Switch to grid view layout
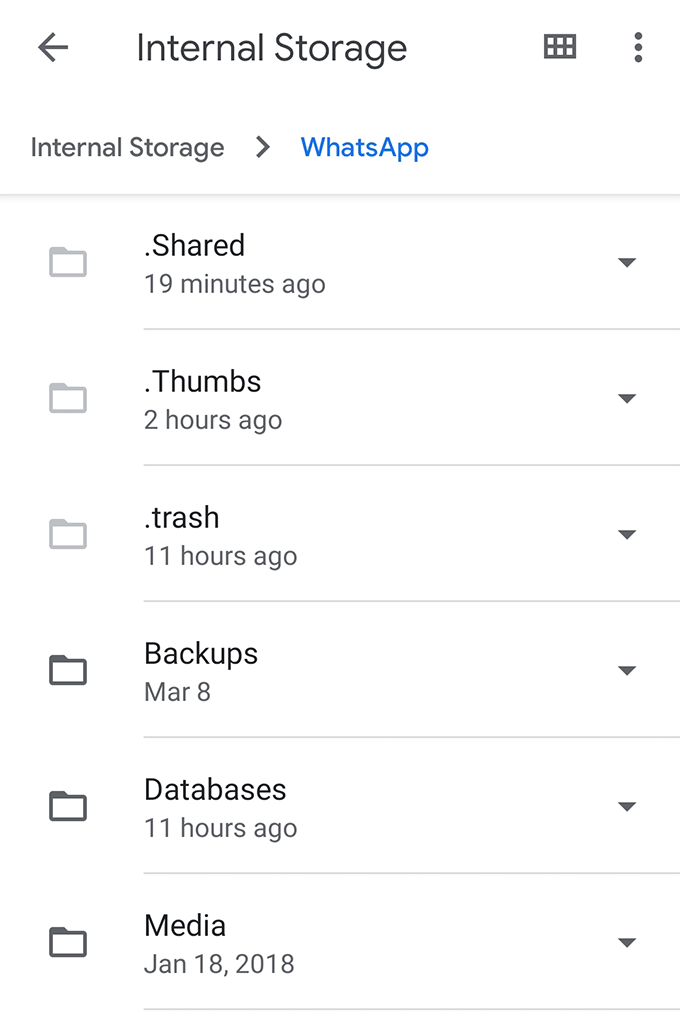 click(x=560, y=47)
